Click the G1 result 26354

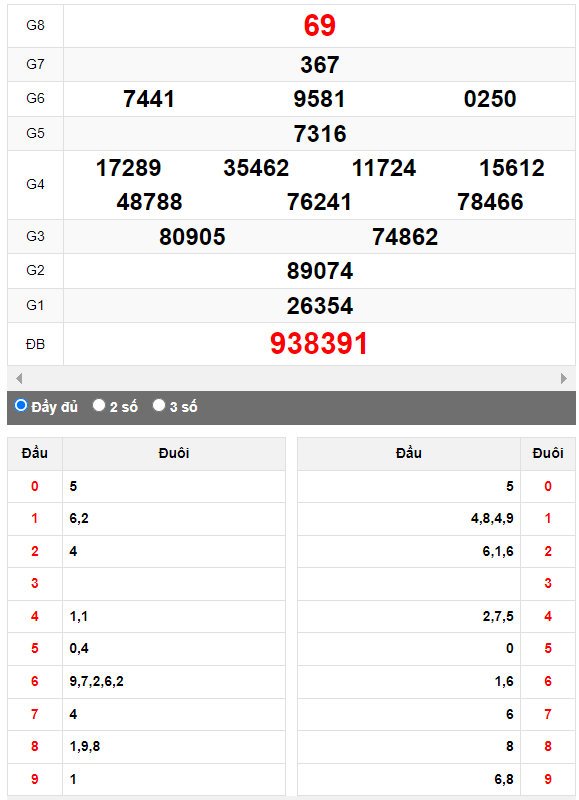(x=319, y=306)
